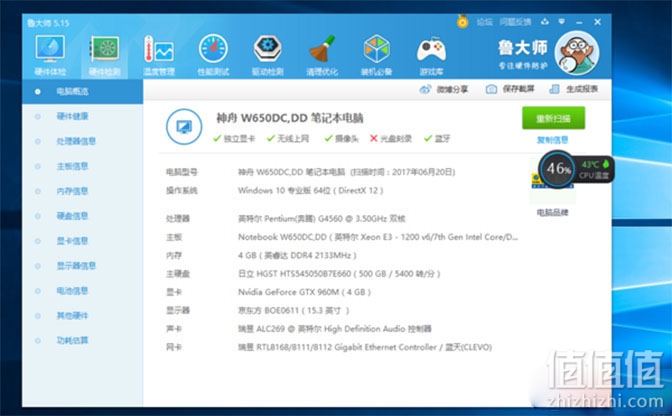This screenshot has width=672, height=416.
Task: Click the Lu Dashi cartoon avatar
Action: coord(576,53)
